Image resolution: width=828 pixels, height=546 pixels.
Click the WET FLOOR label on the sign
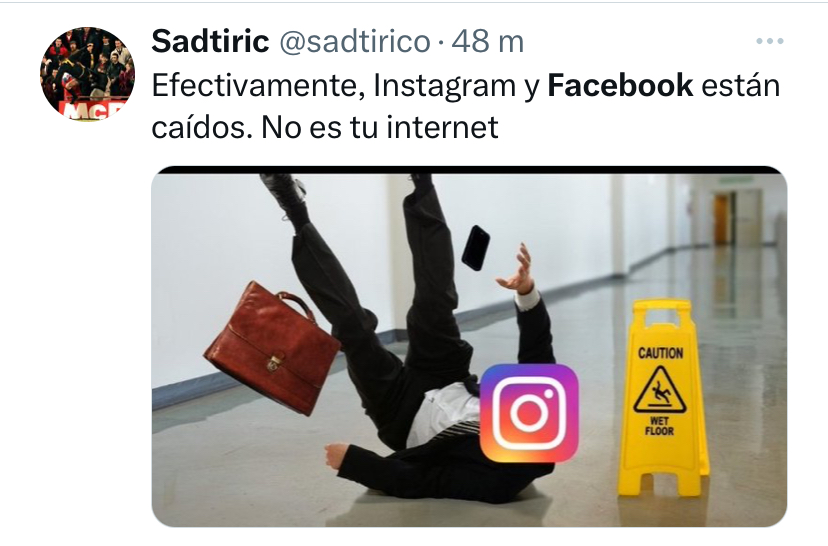tap(659, 426)
